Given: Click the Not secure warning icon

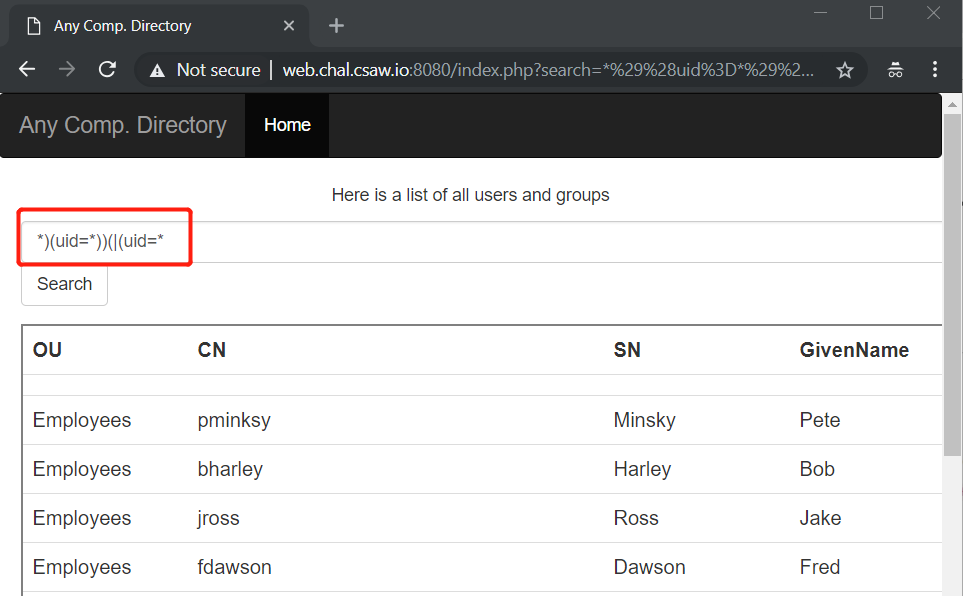Looking at the screenshot, I should point(157,71).
